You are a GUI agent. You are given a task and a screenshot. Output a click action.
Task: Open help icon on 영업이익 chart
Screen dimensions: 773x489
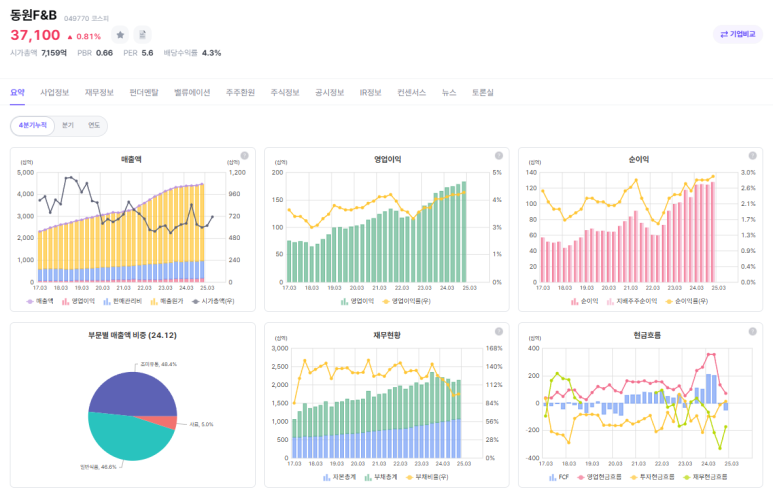coord(499,156)
